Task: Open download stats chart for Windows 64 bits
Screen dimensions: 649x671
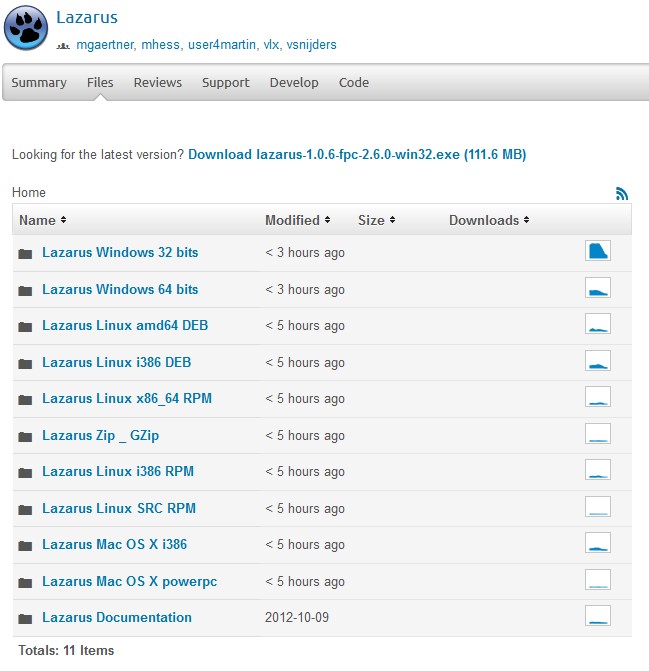Action: tap(598, 288)
